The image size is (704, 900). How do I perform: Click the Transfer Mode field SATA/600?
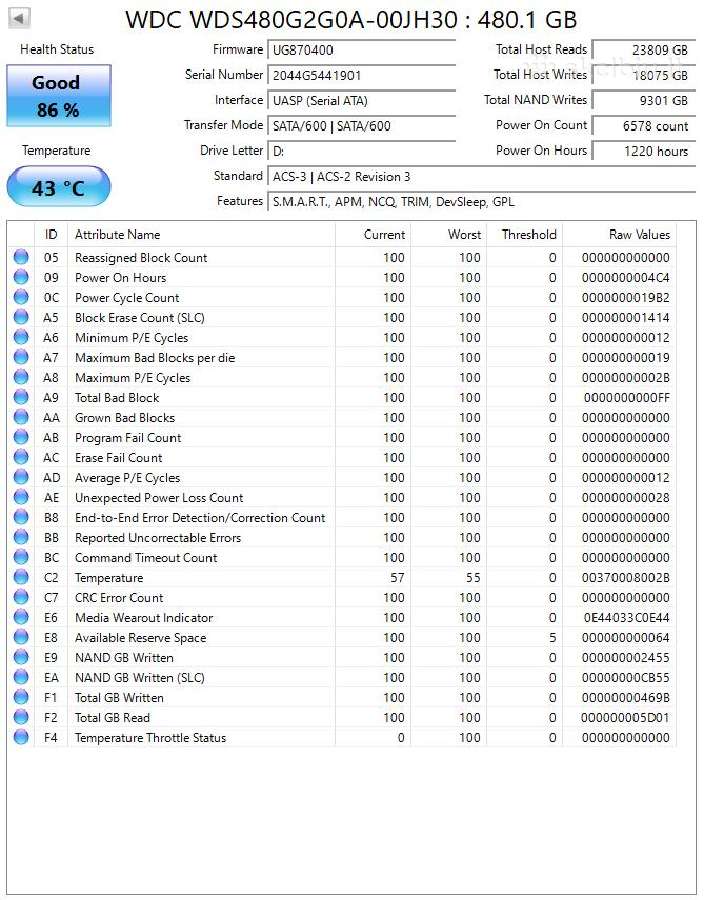[361, 126]
